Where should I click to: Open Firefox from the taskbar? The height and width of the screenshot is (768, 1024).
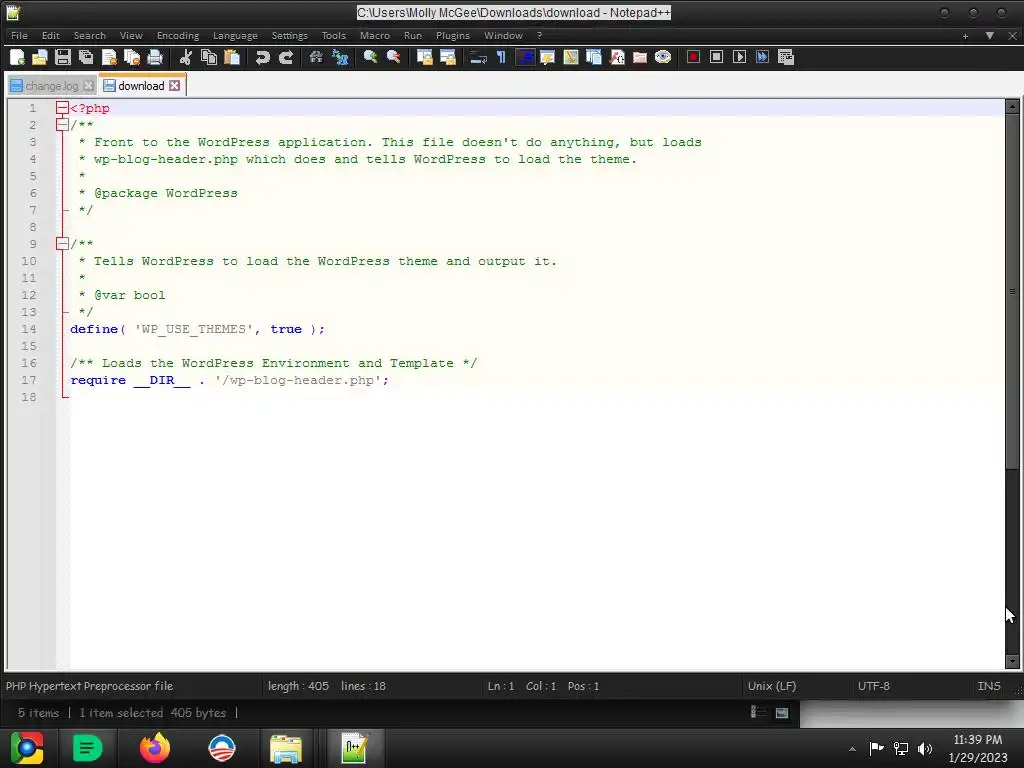tap(155, 748)
